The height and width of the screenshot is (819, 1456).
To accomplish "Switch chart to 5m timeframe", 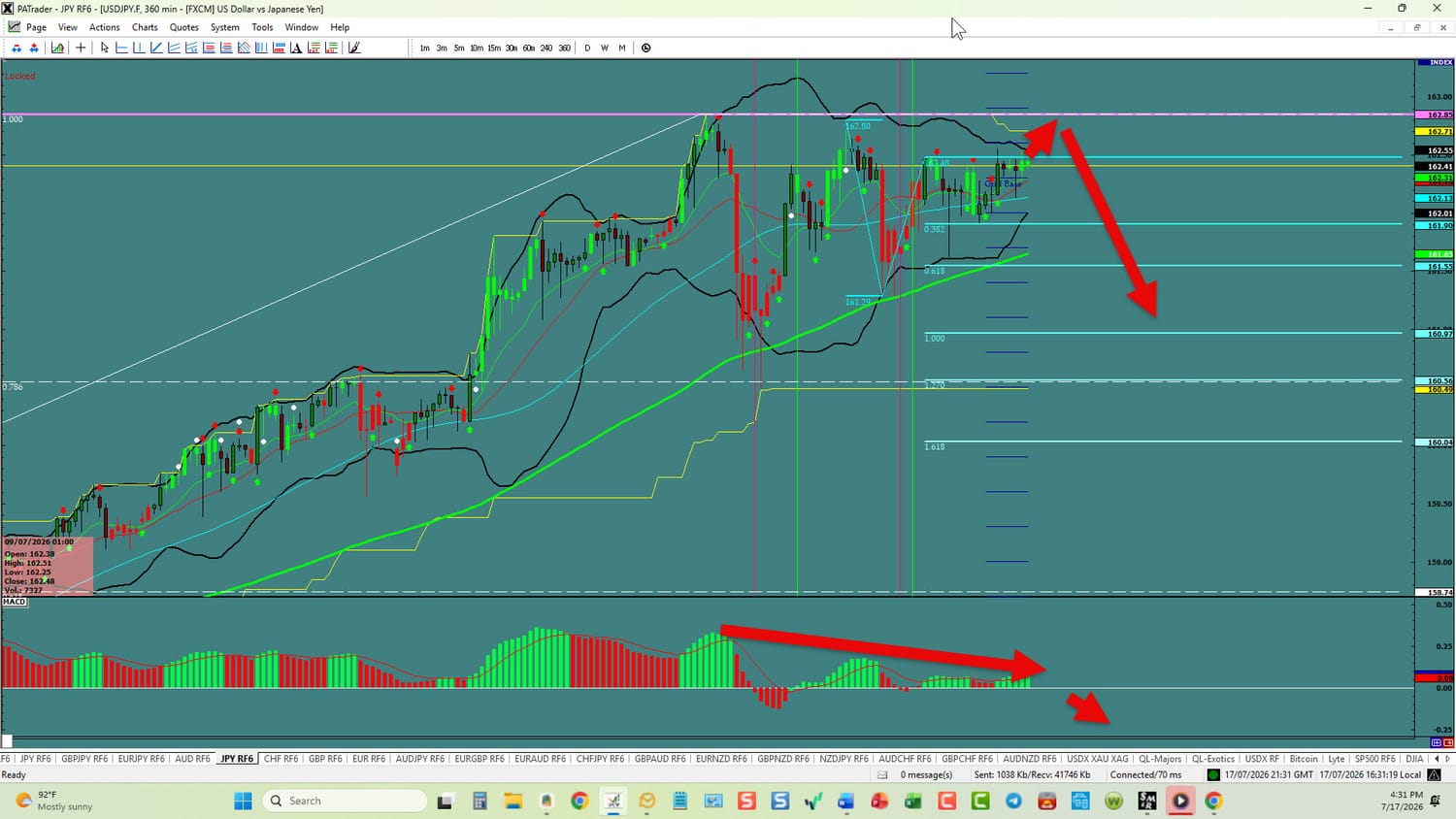I will click(459, 48).
